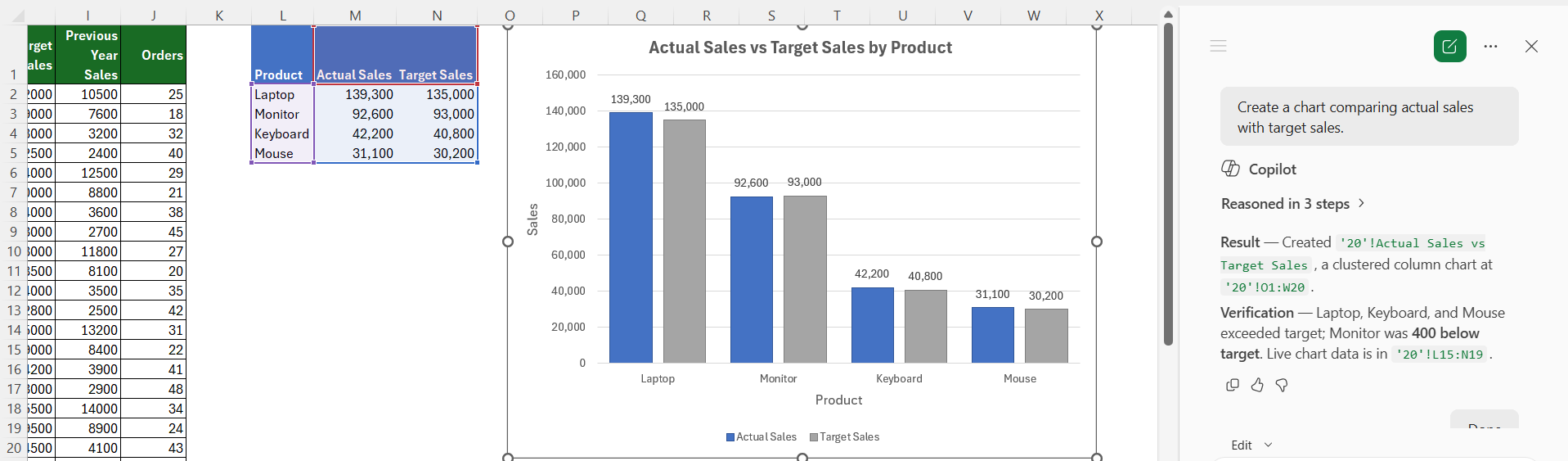Click the vertical scrollbar thumb
The height and width of the screenshot is (461, 1568).
tap(1168, 184)
